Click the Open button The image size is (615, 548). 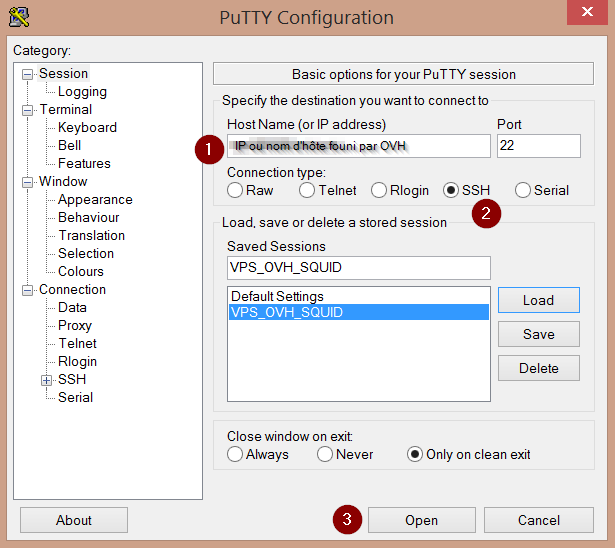pos(421,520)
